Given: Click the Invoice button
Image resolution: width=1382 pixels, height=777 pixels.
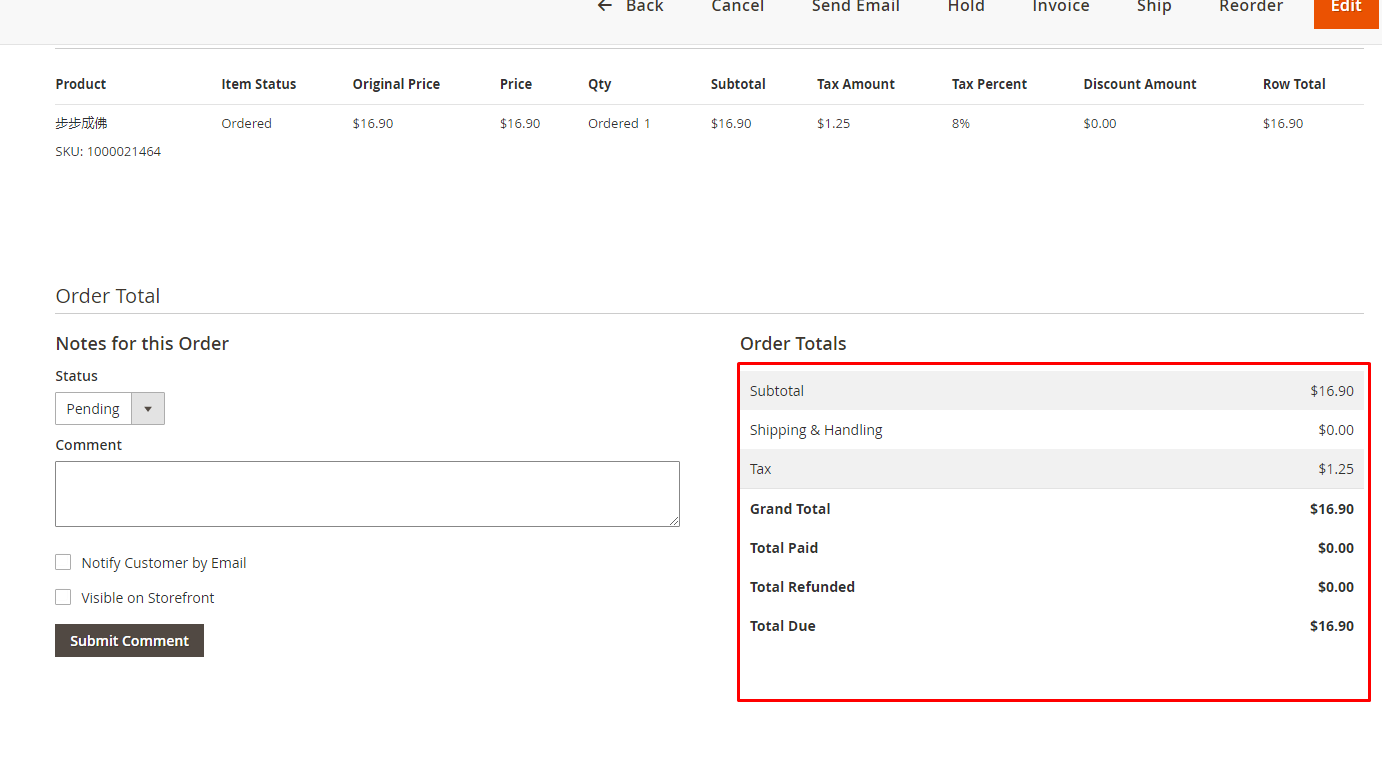Looking at the screenshot, I should pos(1060,7).
